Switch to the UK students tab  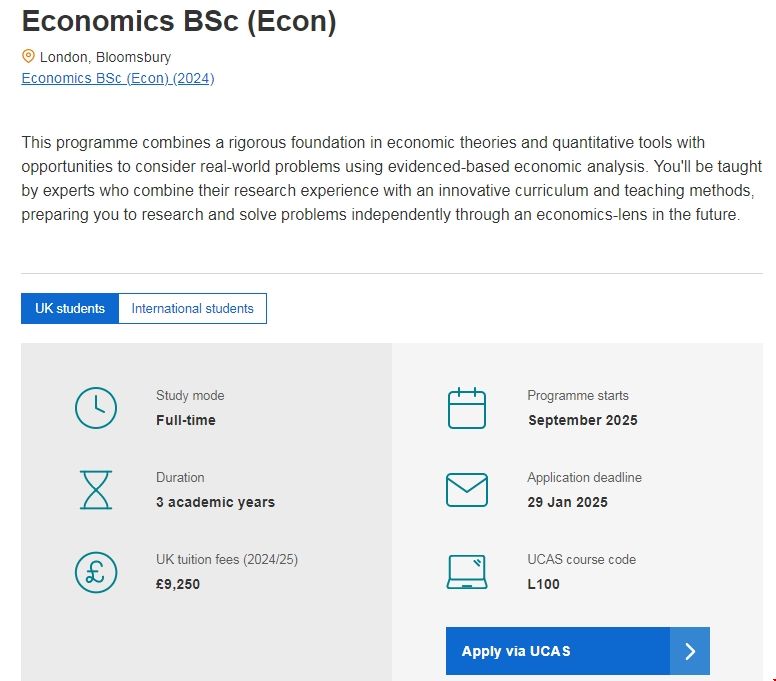[70, 309]
